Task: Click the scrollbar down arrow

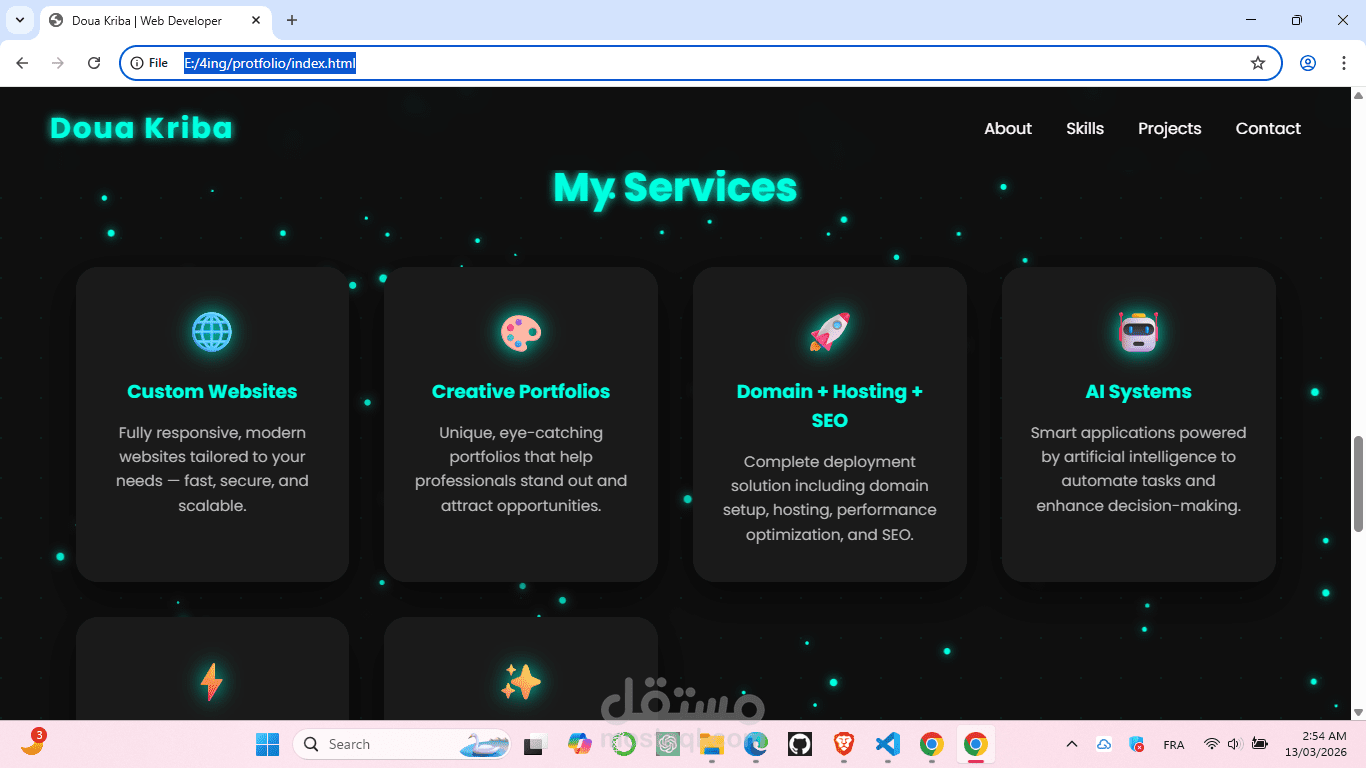Action: click(x=1358, y=712)
